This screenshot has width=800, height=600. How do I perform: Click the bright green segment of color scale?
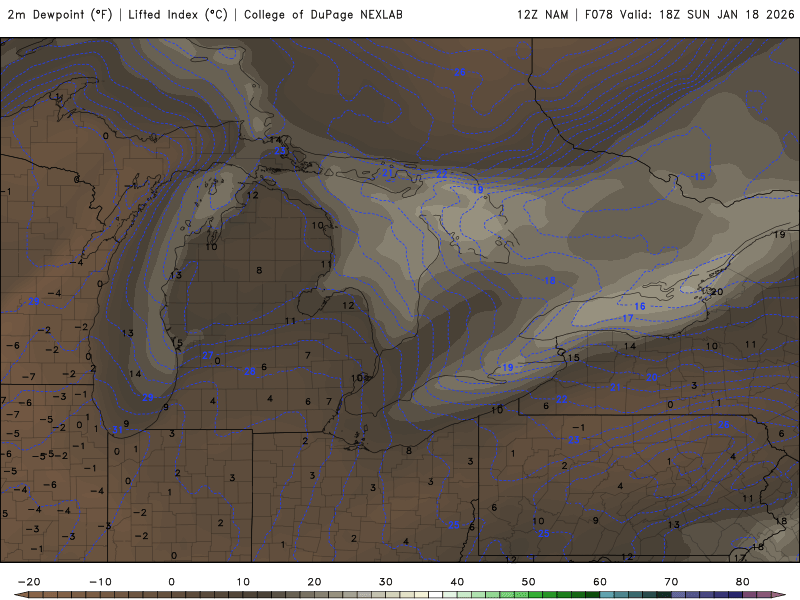click(536, 595)
